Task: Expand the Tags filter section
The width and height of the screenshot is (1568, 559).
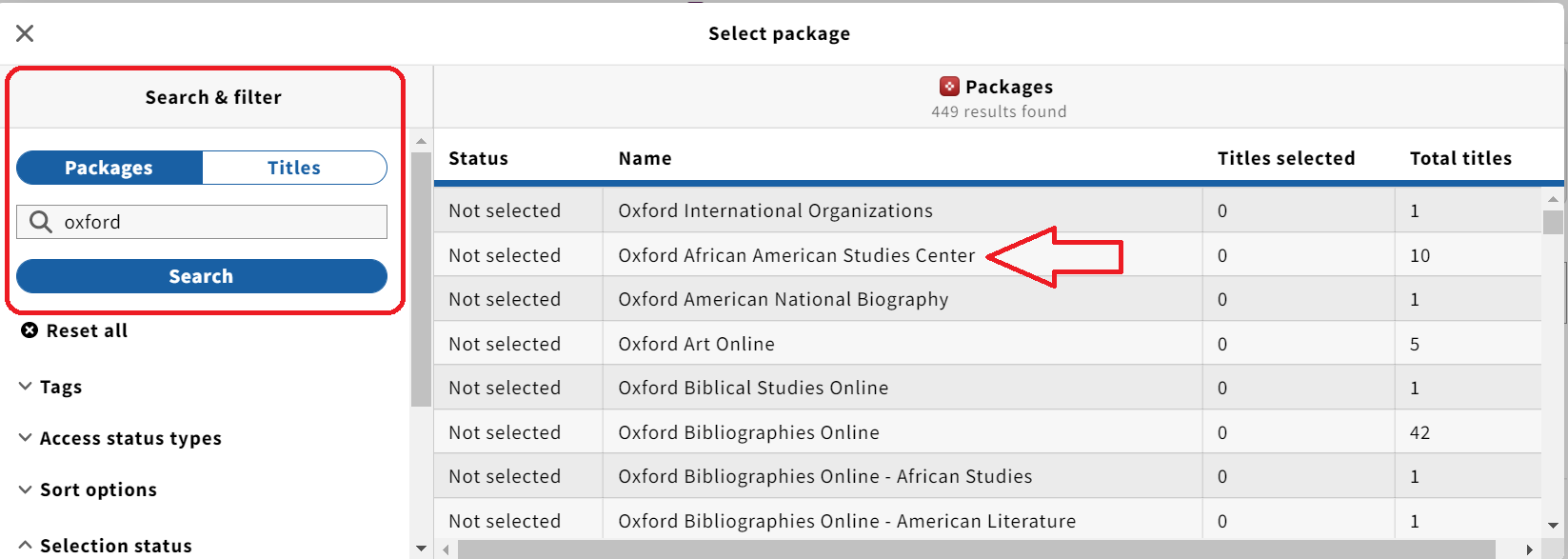Action: [51, 387]
